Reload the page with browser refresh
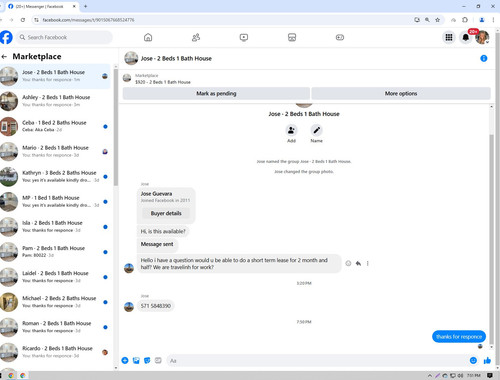500x380 pixels. (23, 20)
